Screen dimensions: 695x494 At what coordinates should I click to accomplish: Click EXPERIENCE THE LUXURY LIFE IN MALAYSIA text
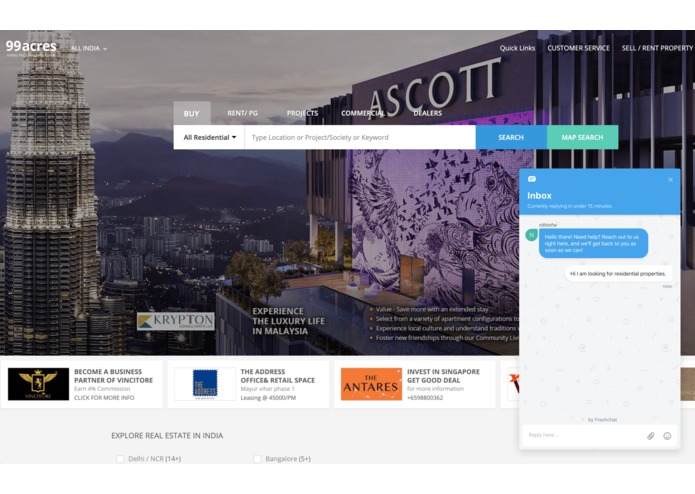pos(289,321)
